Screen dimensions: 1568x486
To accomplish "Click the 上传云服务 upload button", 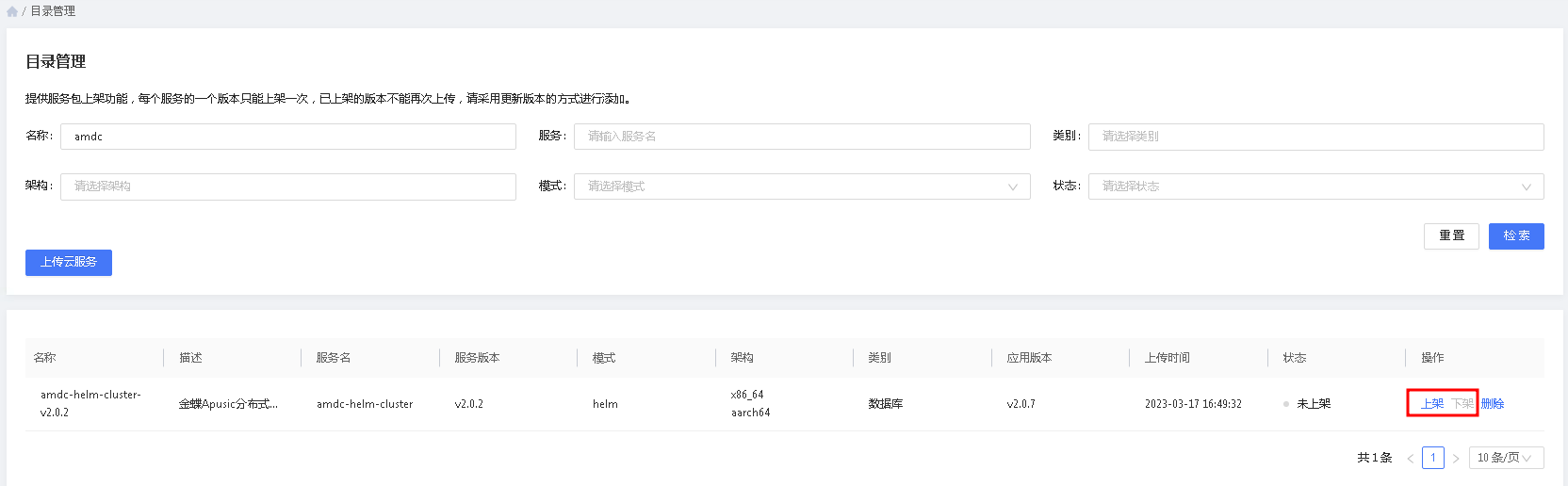I will point(69,262).
